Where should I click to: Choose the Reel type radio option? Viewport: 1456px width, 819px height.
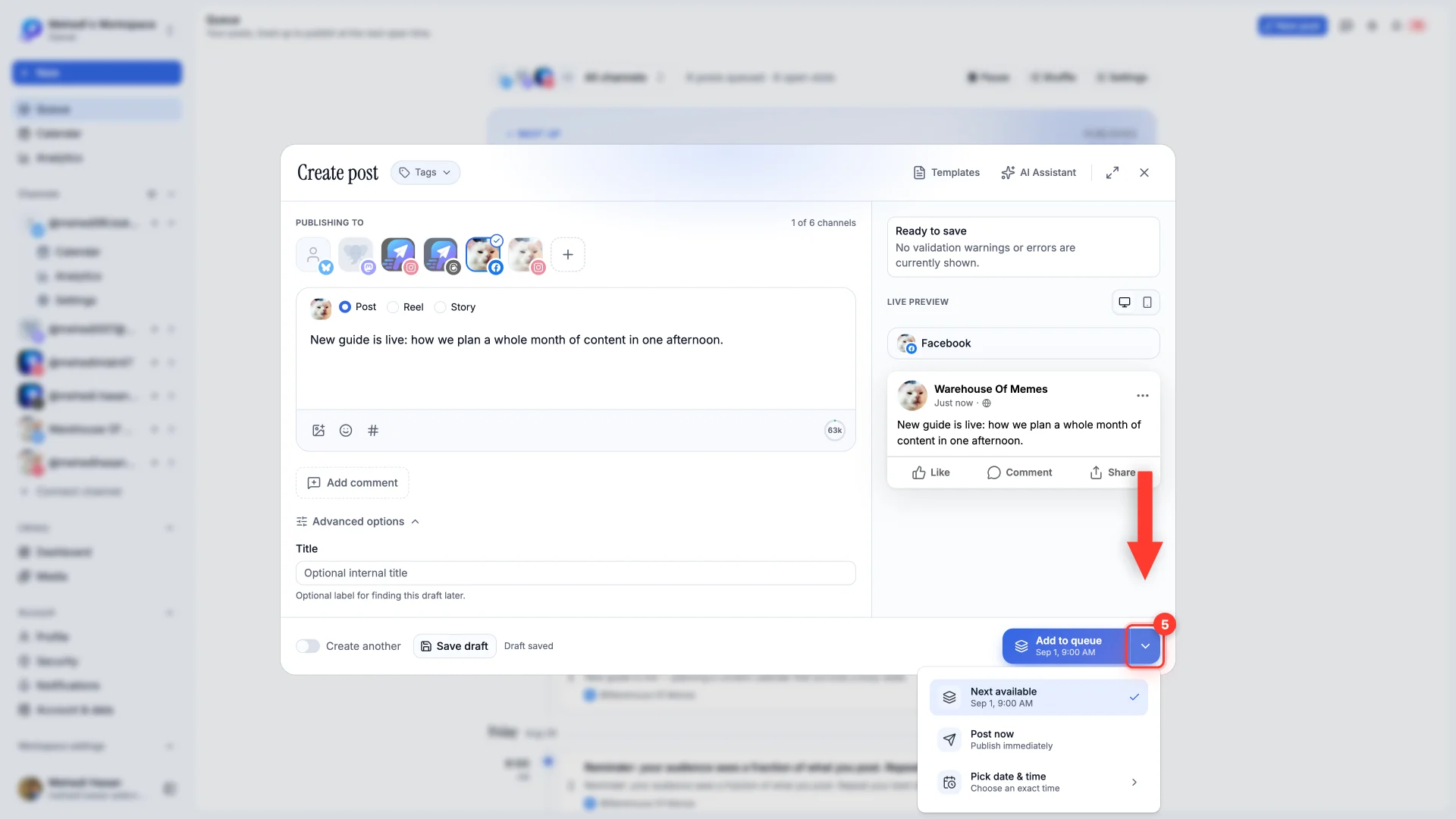click(x=405, y=307)
